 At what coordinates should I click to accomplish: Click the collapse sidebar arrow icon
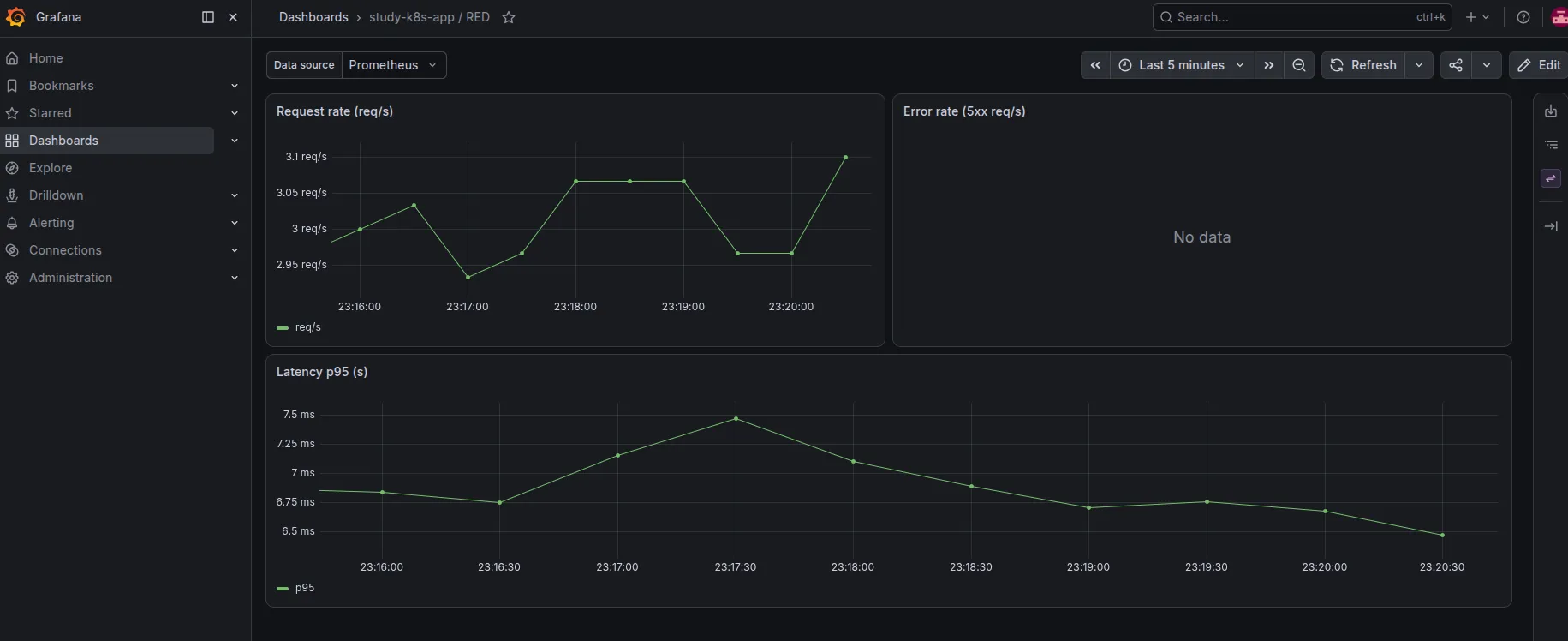click(1551, 226)
